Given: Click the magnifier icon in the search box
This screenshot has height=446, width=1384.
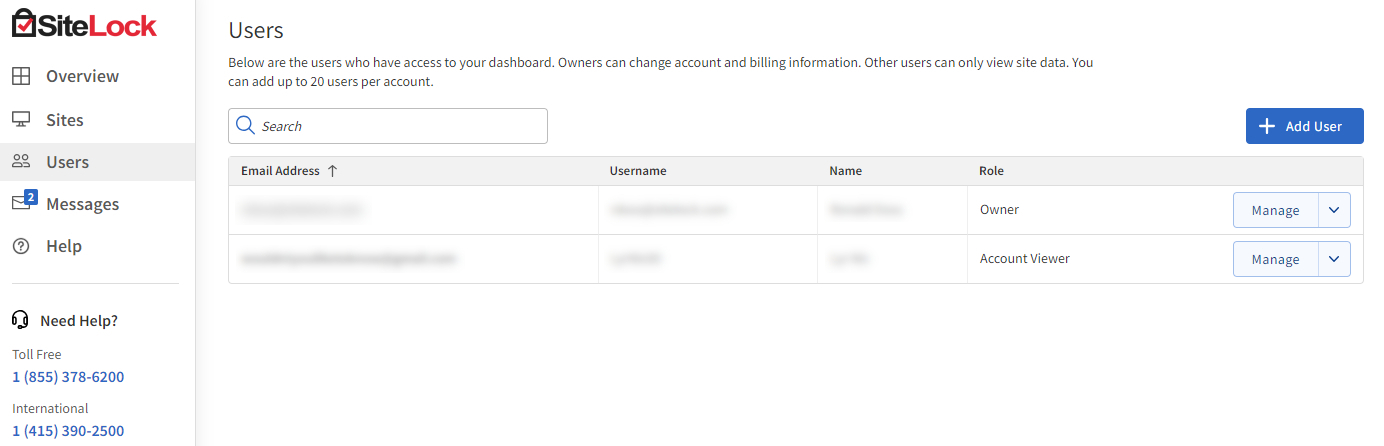Looking at the screenshot, I should tap(245, 126).
